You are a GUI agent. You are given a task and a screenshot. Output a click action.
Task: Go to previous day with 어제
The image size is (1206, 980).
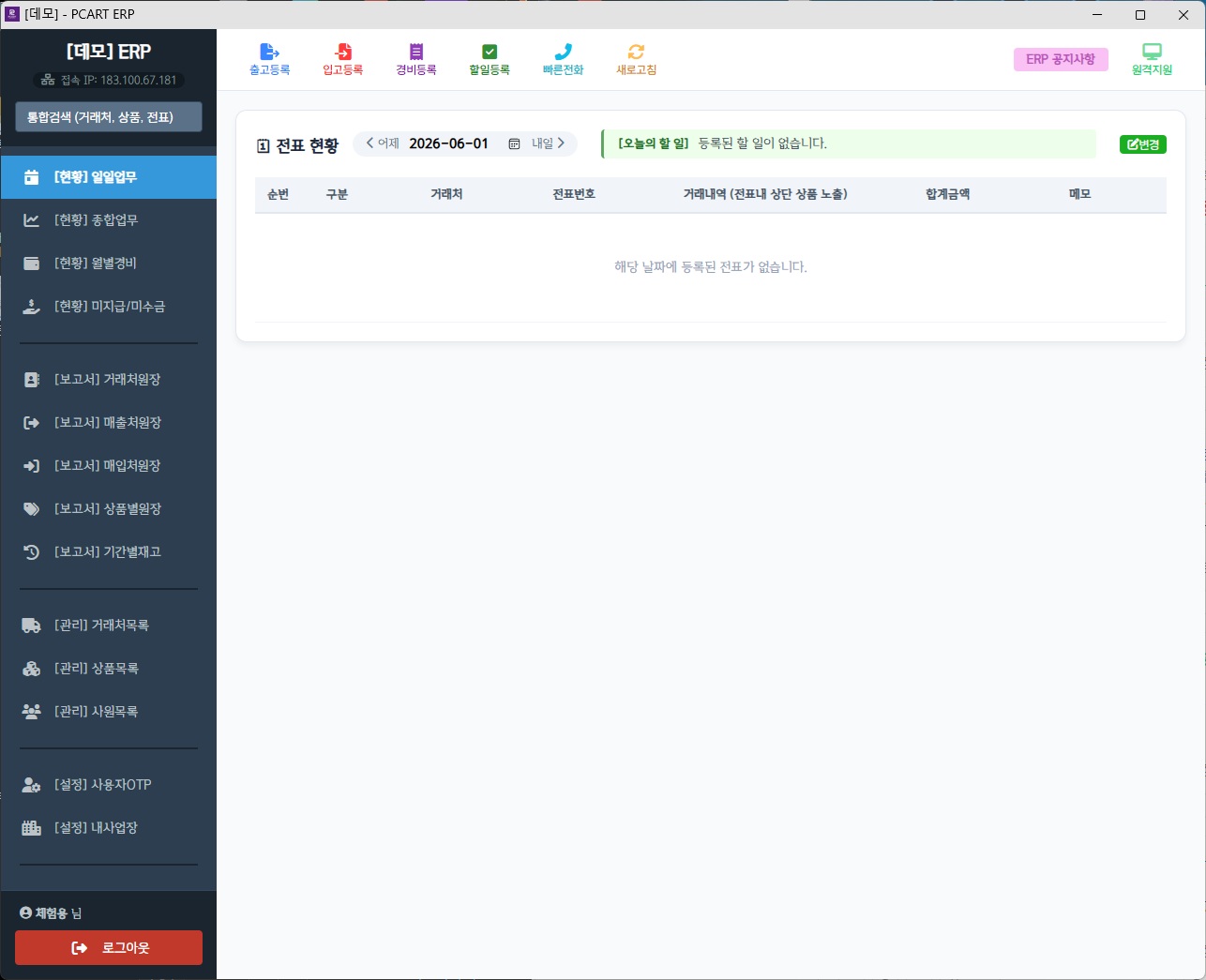(383, 143)
